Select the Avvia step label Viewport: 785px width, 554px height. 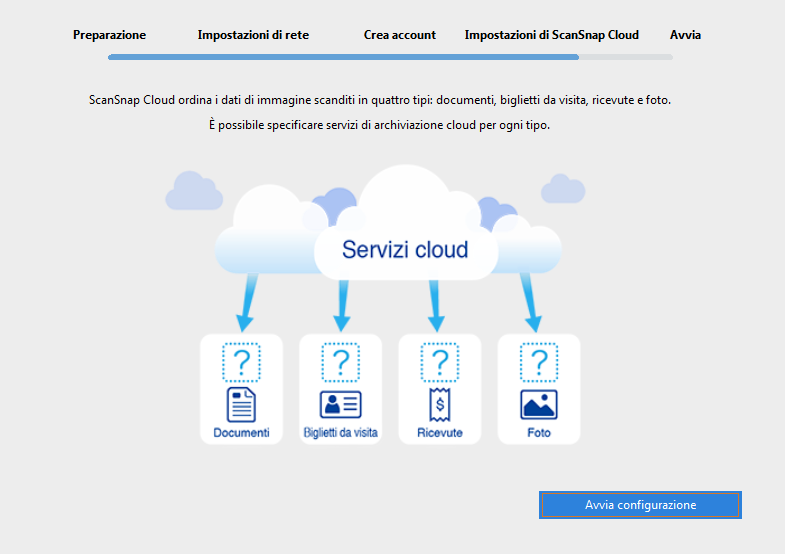coord(685,35)
